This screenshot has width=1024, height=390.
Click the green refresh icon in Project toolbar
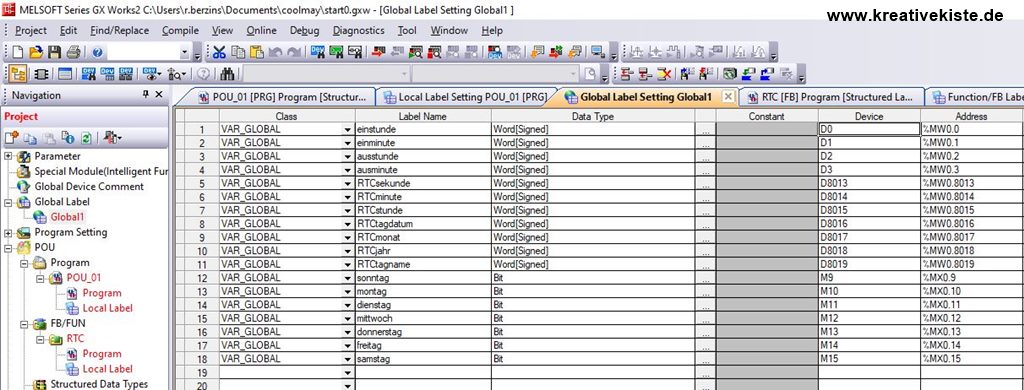tap(86, 138)
